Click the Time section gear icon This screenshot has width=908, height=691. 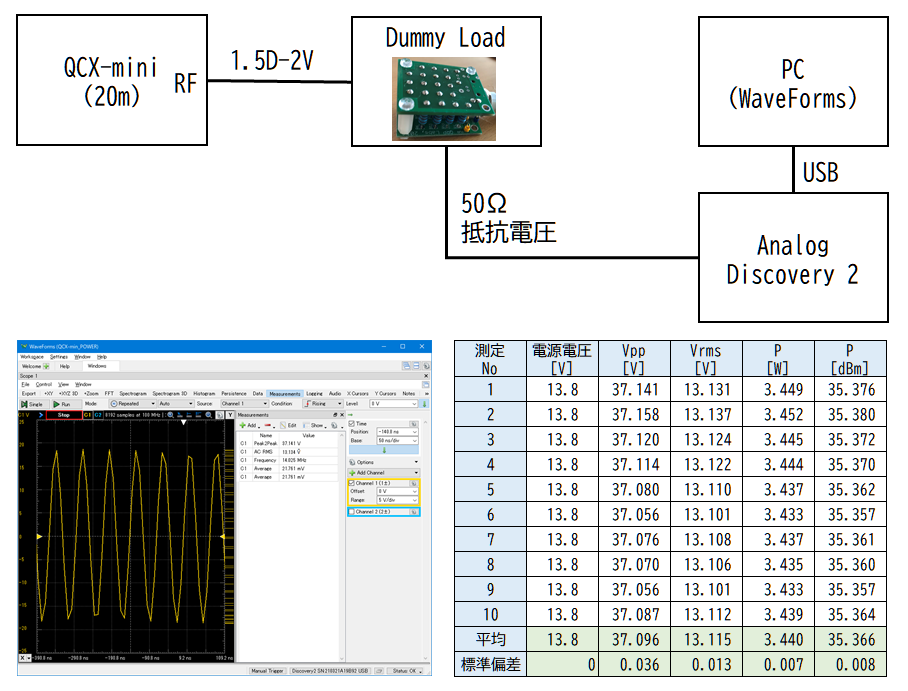[x=413, y=424]
